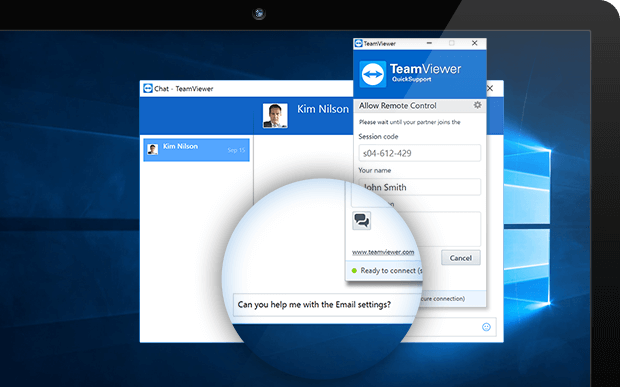Viewport: 620px width, 387px height.
Task: Click the green Ready to connect indicator
Action: point(354,271)
